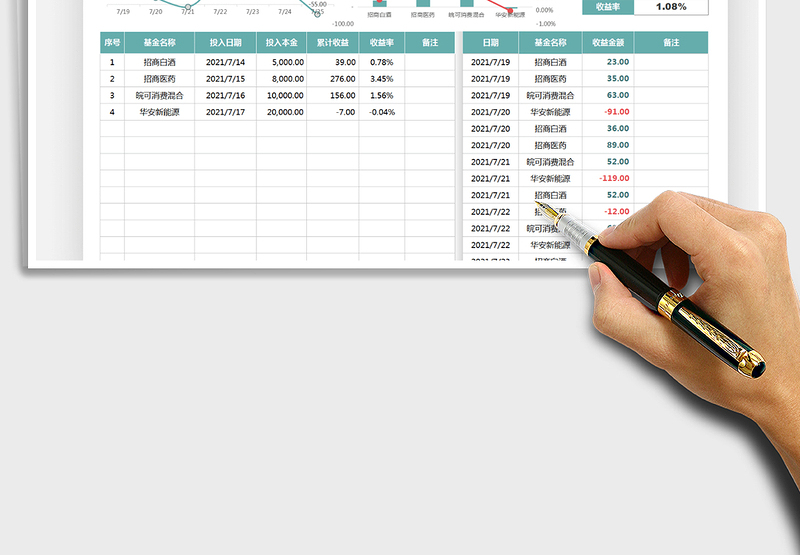Click the red -91.00 income amount
The image size is (800, 555).
[616, 112]
